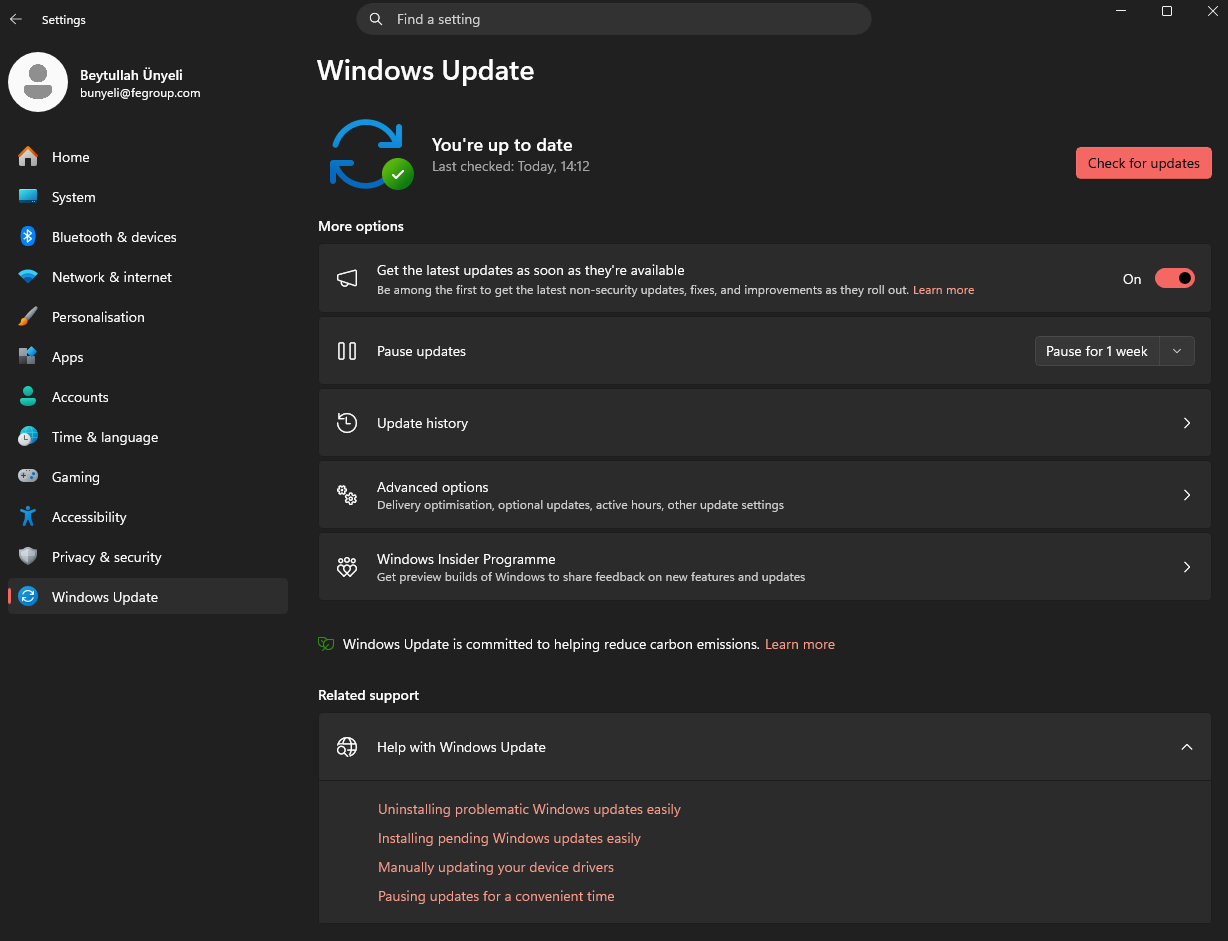Click the Network Wi-Fi icon
The image size is (1228, 941).
(28, 277)
